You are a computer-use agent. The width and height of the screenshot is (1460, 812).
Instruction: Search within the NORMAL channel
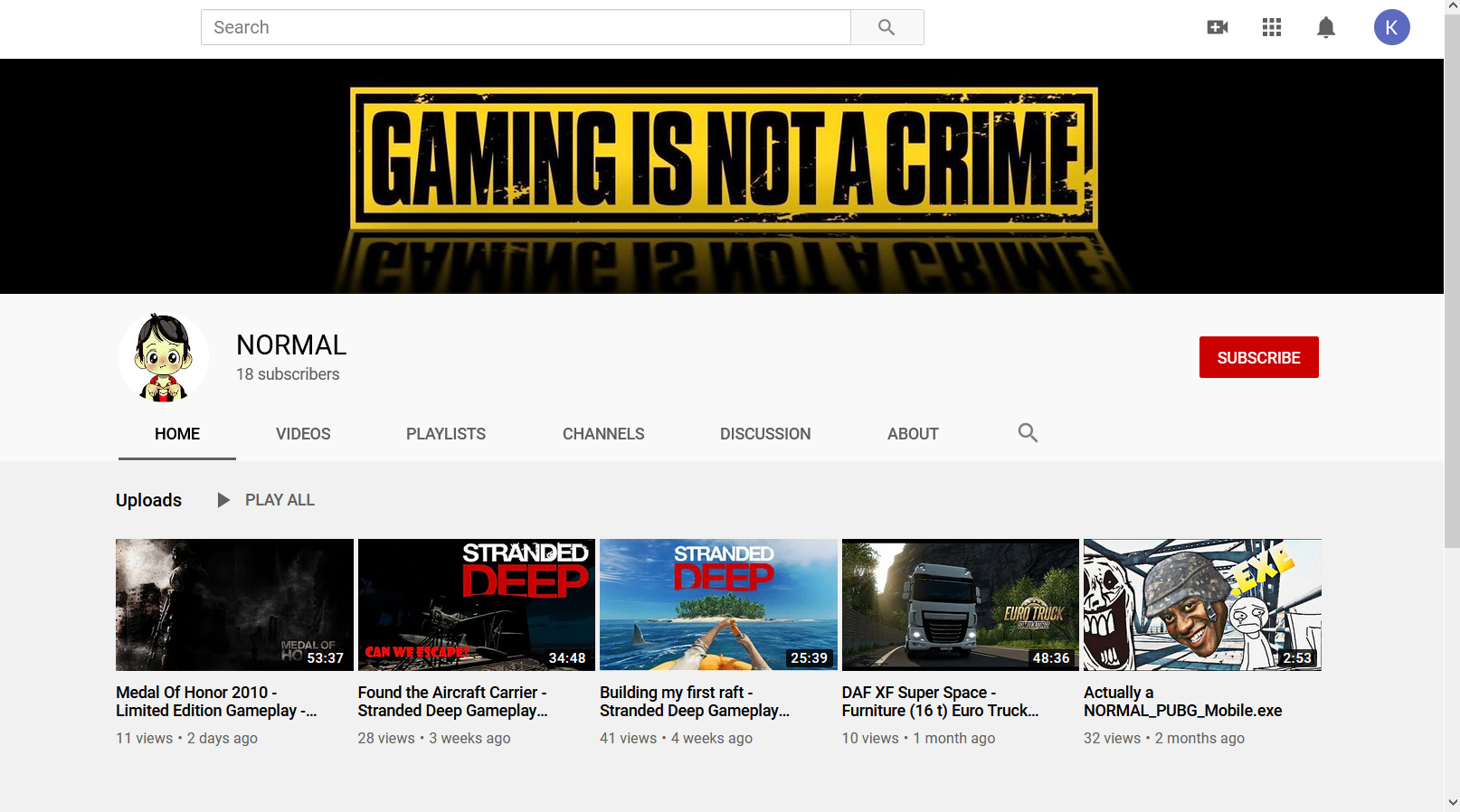coord(1028,433)
